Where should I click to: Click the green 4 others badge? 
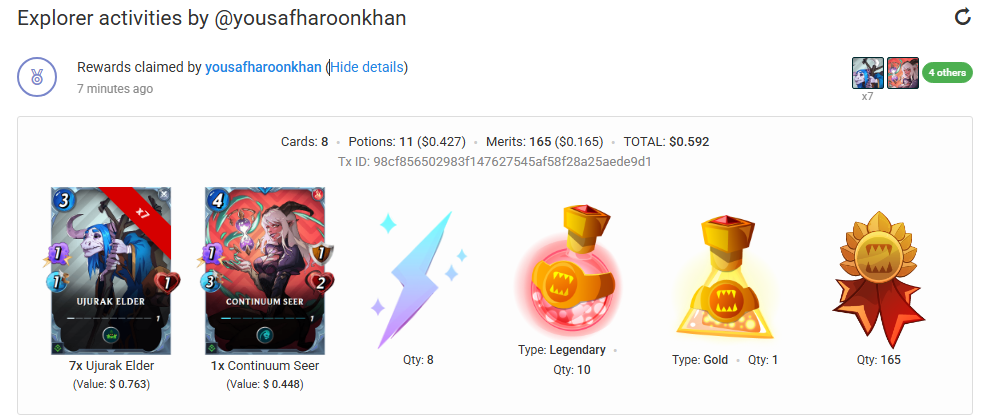[947, 72]
